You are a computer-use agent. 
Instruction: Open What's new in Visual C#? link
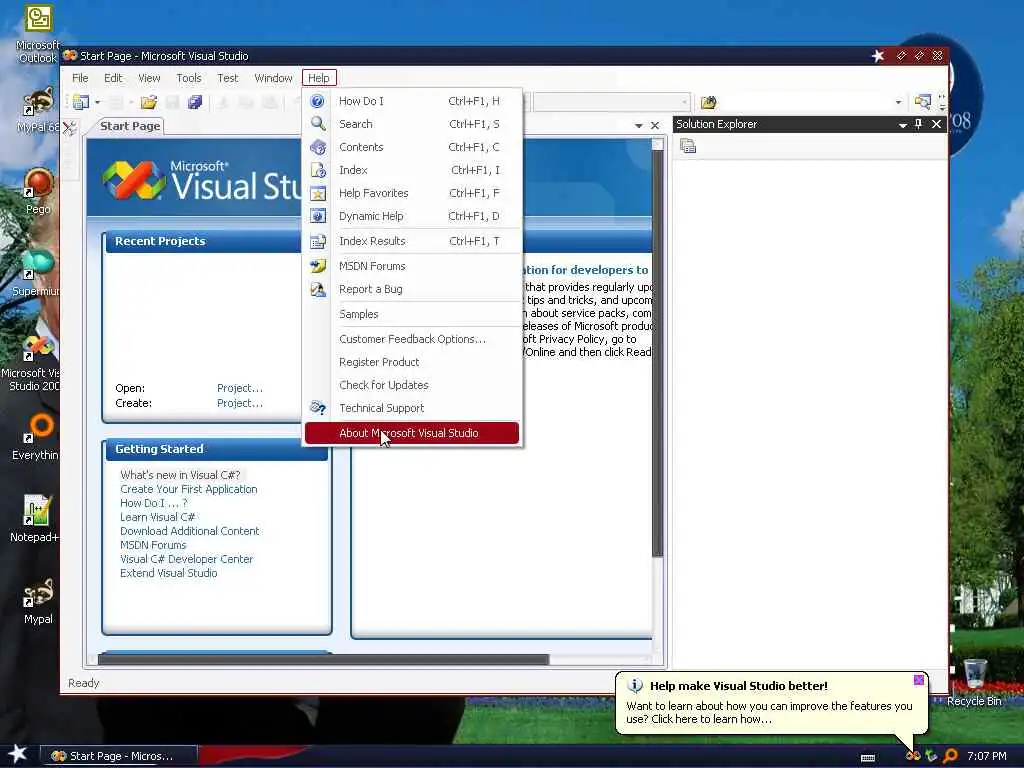[x=180, y=475]
